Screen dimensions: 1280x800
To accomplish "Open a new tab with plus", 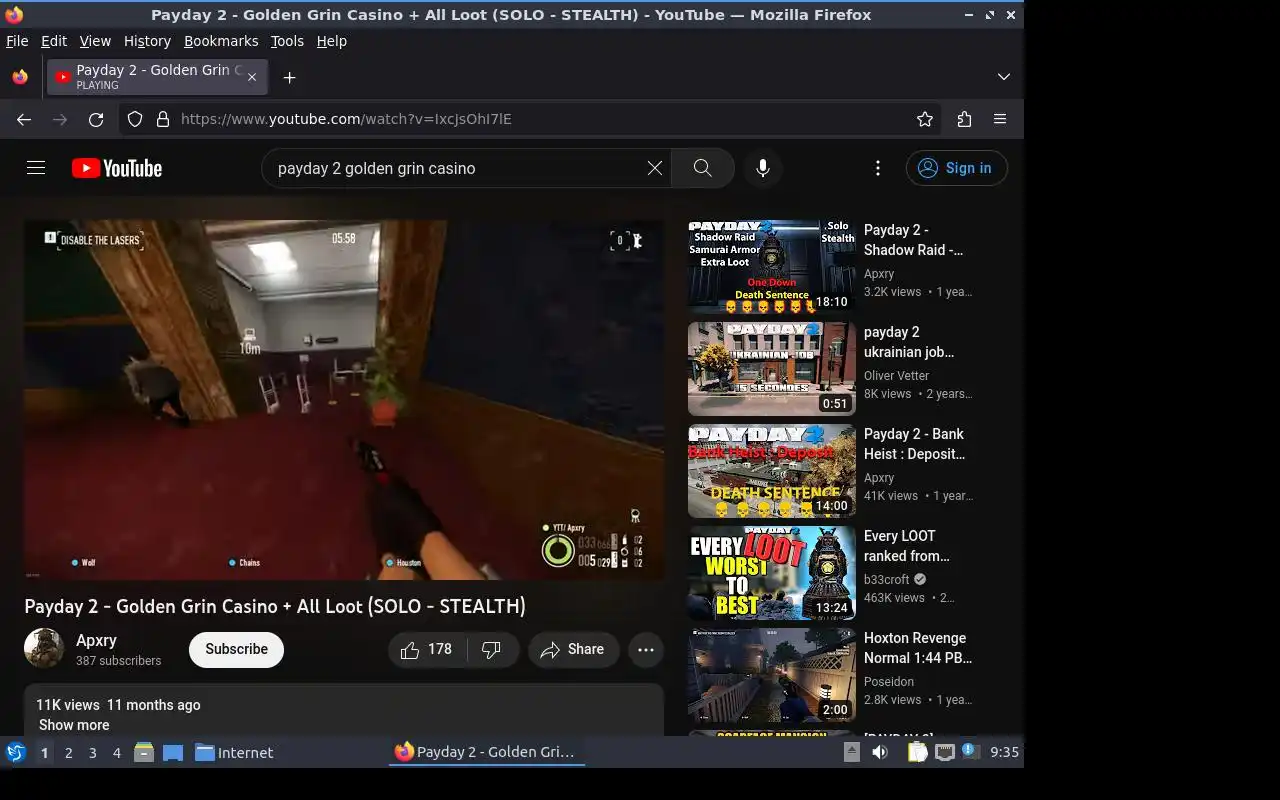I will click(289, 77).
